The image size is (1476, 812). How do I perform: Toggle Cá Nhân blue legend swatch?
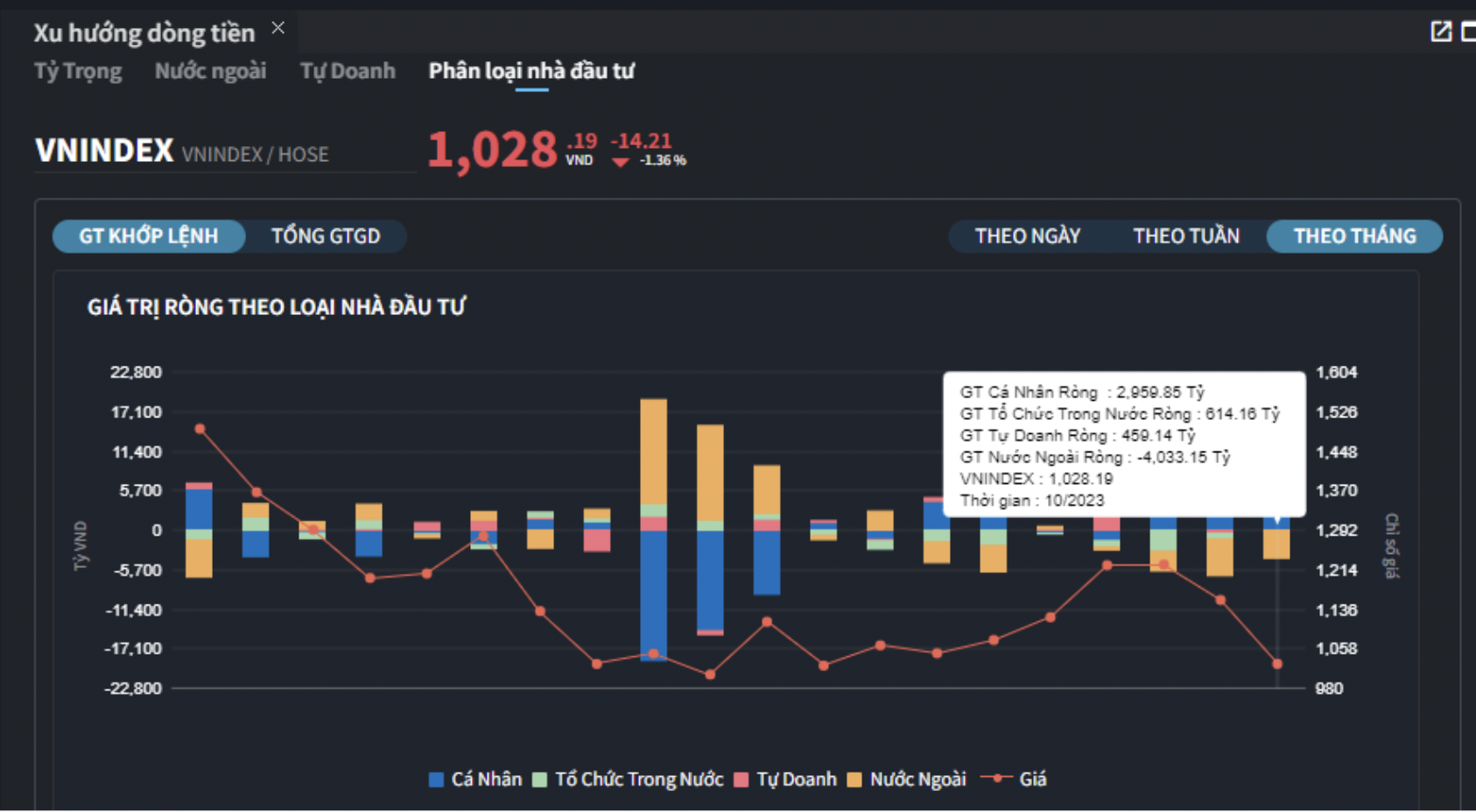pos(437,780)
